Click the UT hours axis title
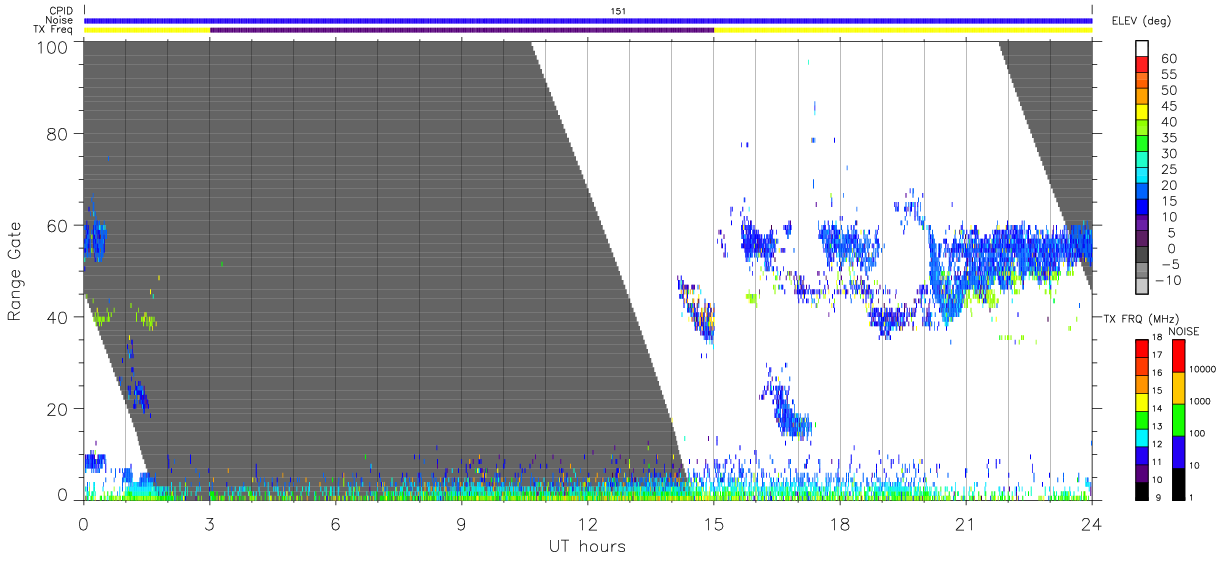 587,546
